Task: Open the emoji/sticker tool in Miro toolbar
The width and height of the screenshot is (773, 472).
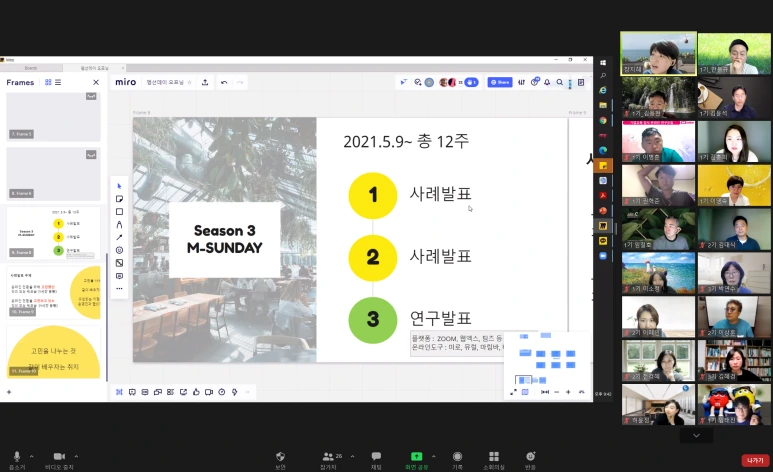Action: [119, 250]
